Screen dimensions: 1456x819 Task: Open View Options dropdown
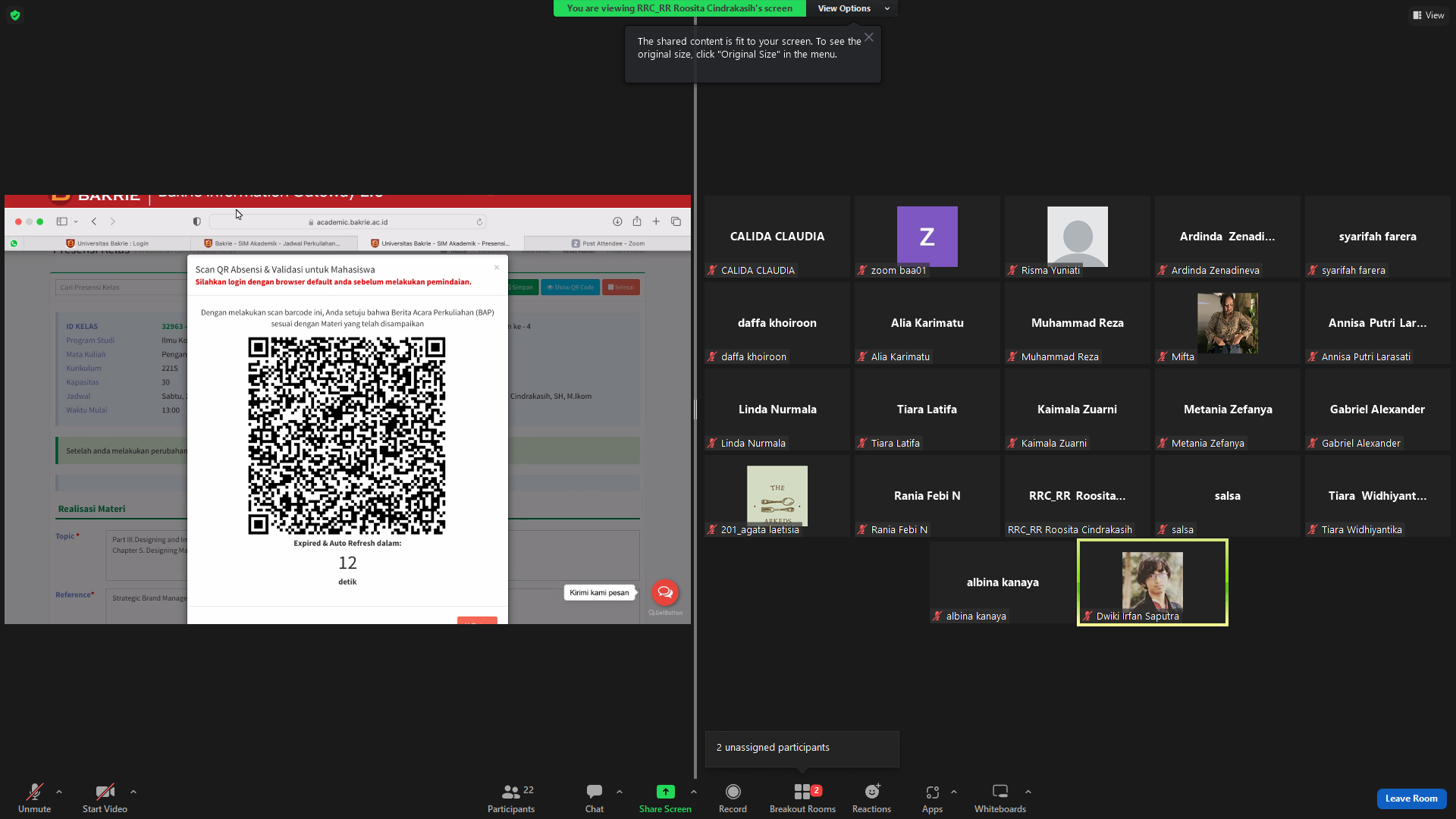[852, 8]
